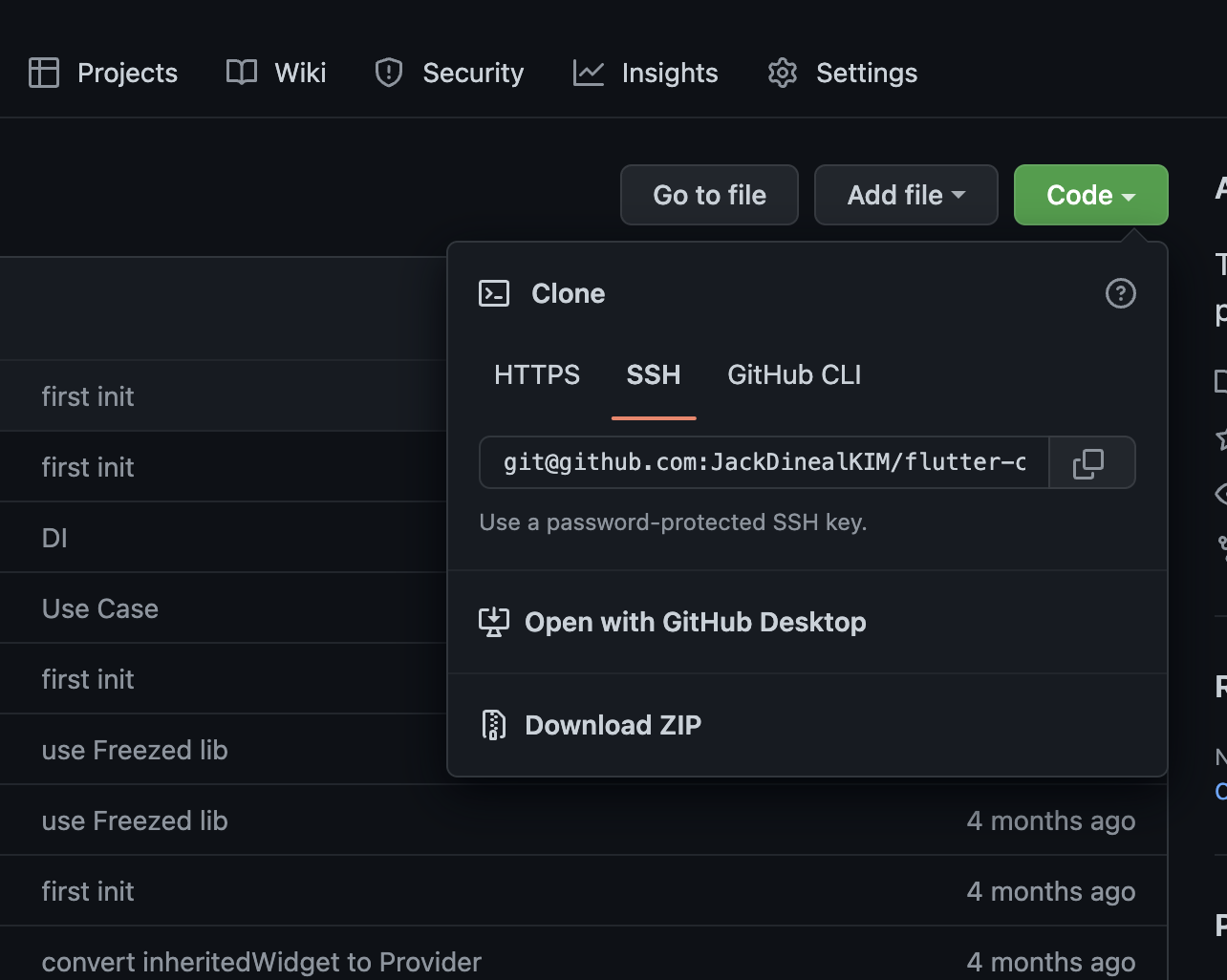1227x980 pixels.
Task: Click the ZIP file icon
Action: (x=494, y=725)
